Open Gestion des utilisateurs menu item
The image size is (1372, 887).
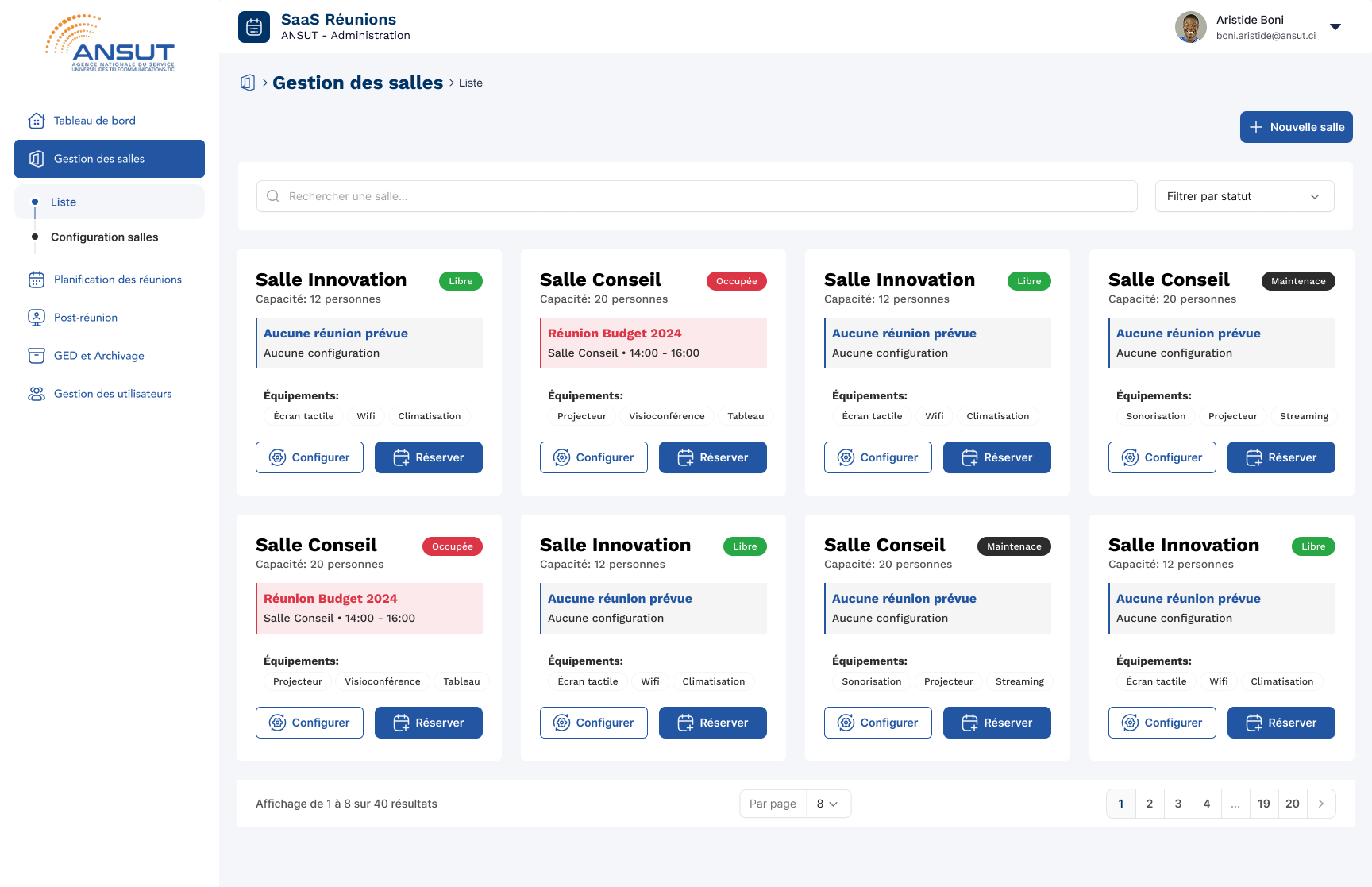[110, 394]
